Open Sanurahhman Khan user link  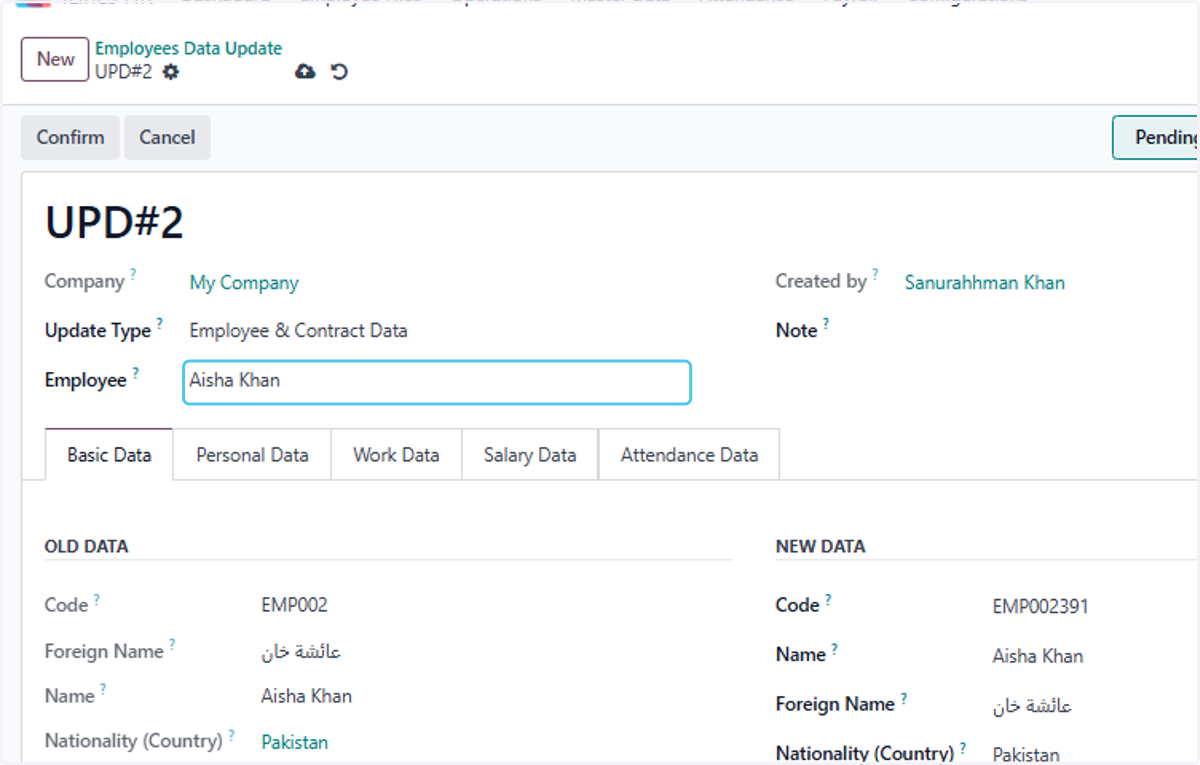(x=985, y=283)
